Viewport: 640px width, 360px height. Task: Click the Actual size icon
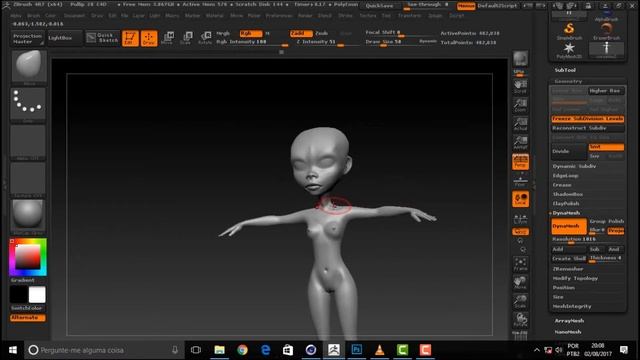click(520, 124)
